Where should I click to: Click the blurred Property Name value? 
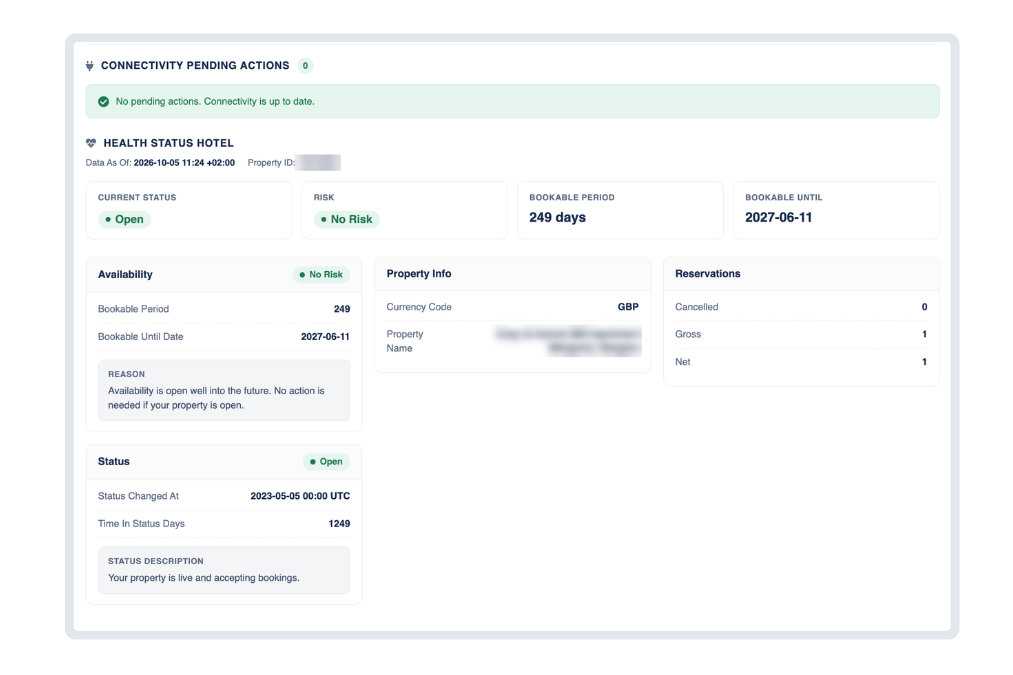[569, 341]
